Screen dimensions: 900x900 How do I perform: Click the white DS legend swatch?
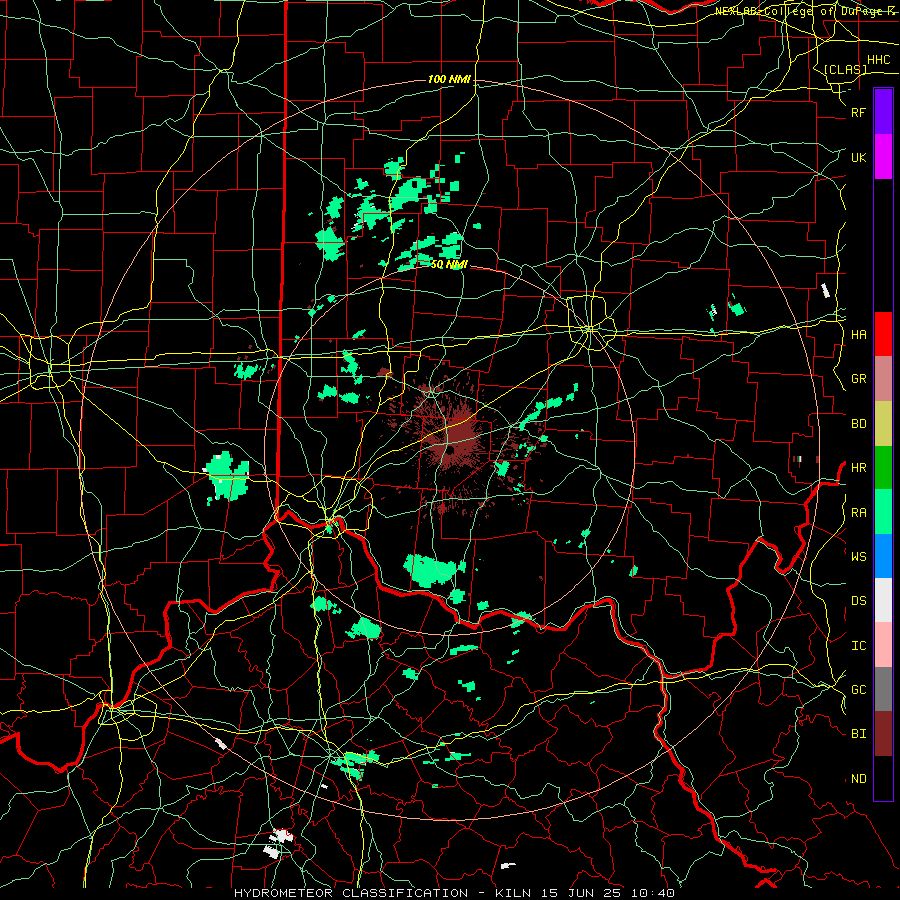click(883, 600)
